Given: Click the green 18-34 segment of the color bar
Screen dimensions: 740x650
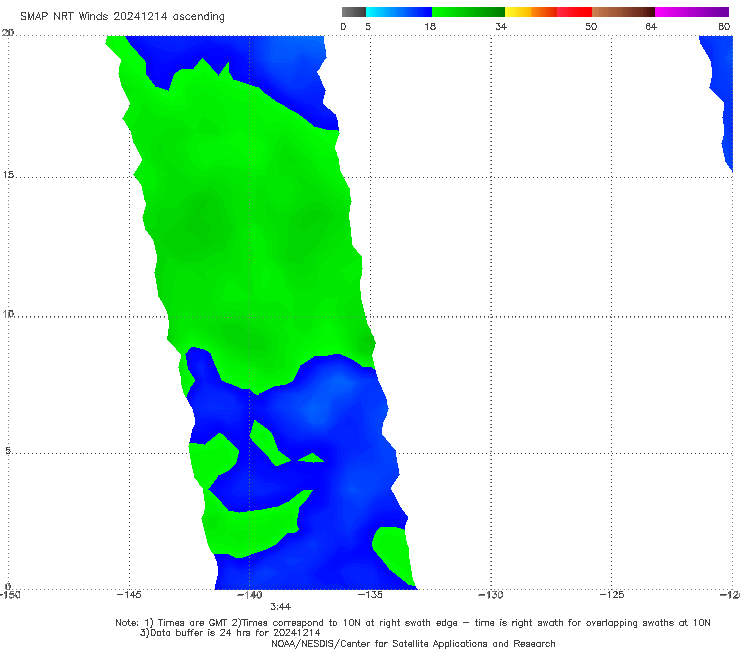Looking at the screenshot, I should pyautogui.click(x=468, y=12).
